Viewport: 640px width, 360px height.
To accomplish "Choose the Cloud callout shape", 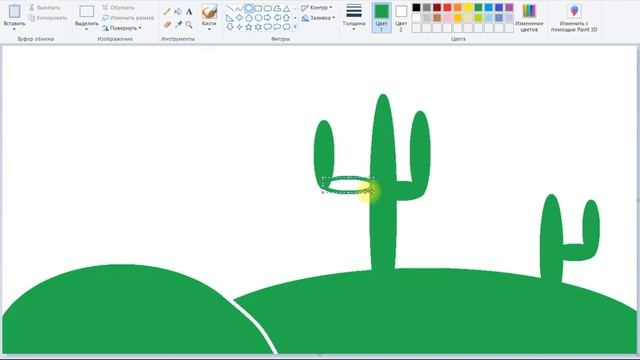I will click(286, 27).
